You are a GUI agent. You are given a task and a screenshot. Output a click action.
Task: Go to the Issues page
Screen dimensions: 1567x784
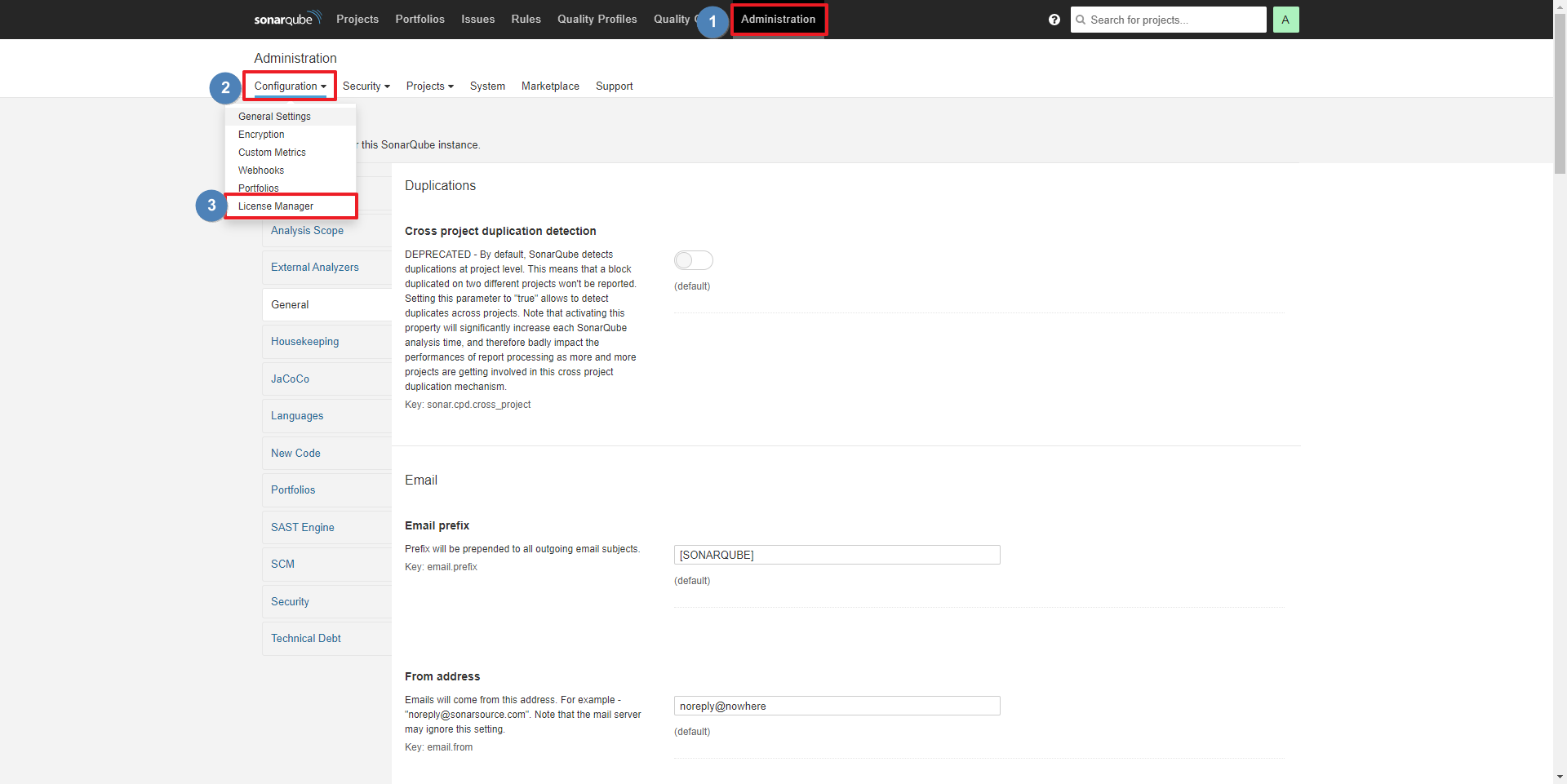(478, 19)
